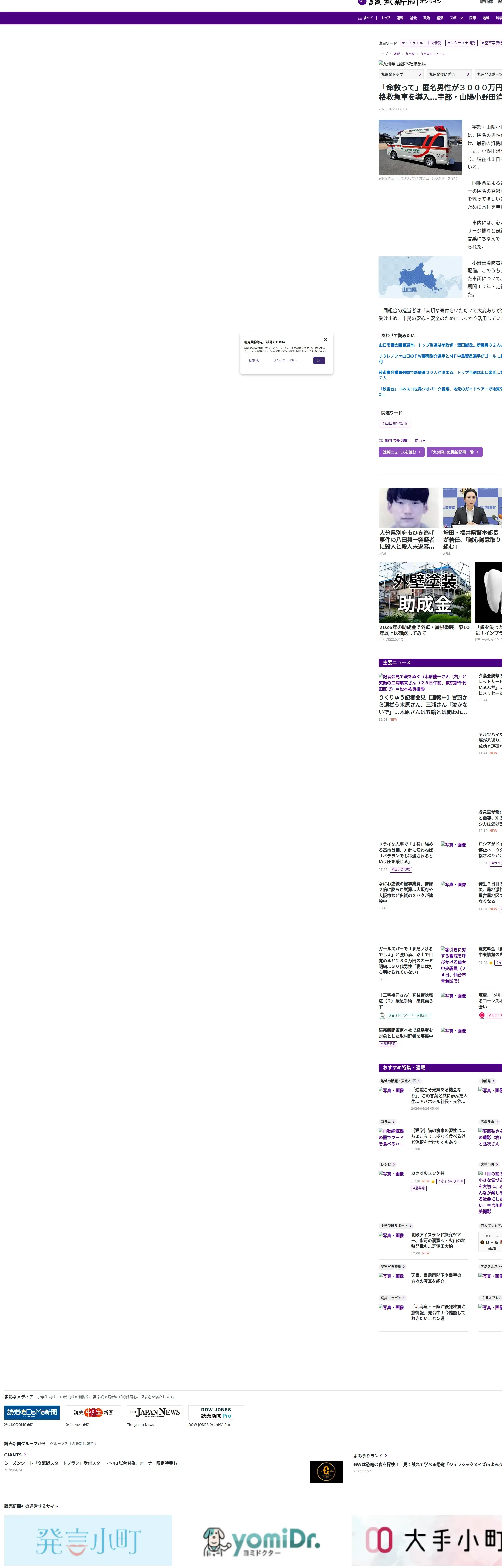
Task: Open the ドライな人事で「１強」 article
Action: click(406, 853)
